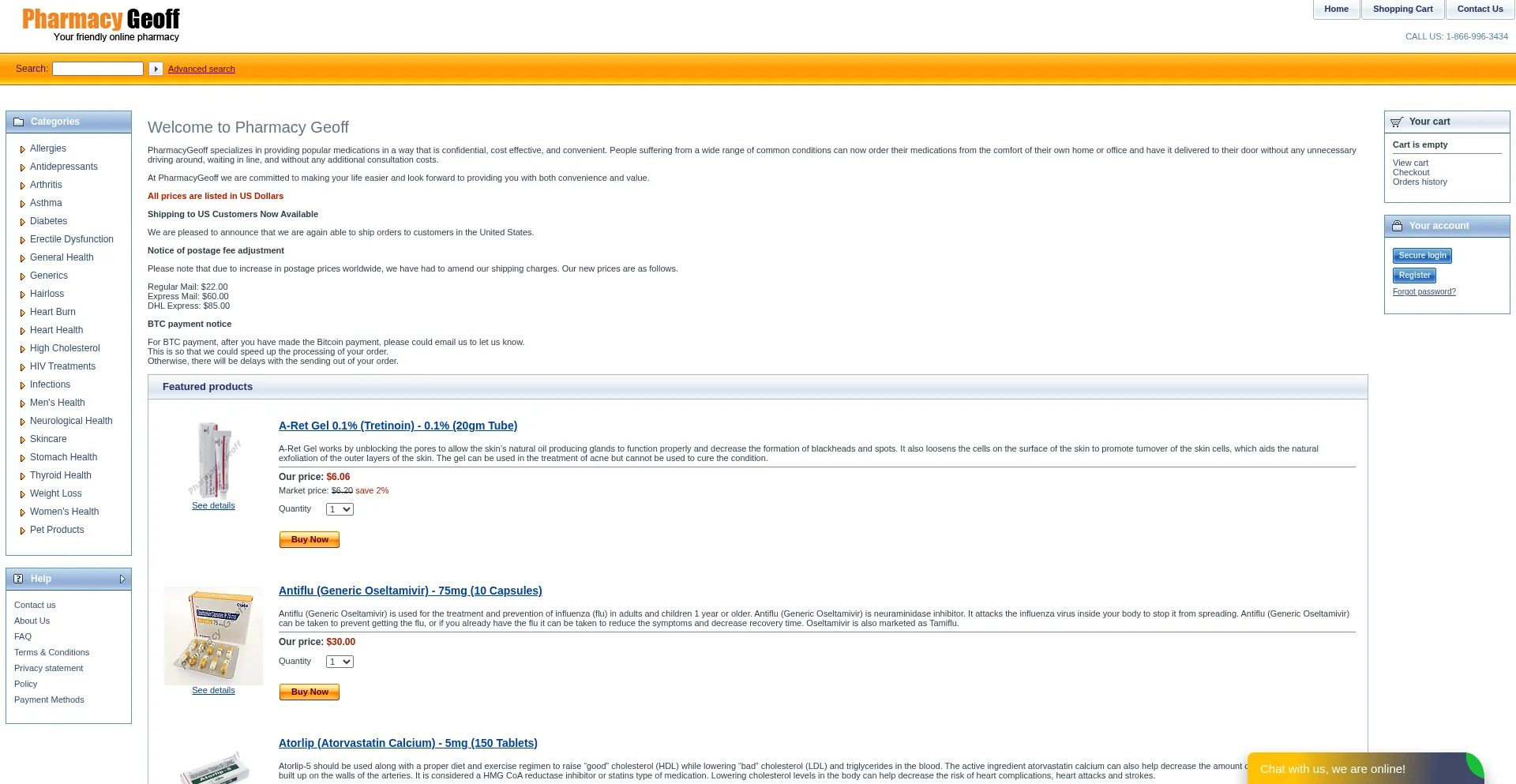Go to the Home tab
Screen dimensions: 1516x784
1336,9
